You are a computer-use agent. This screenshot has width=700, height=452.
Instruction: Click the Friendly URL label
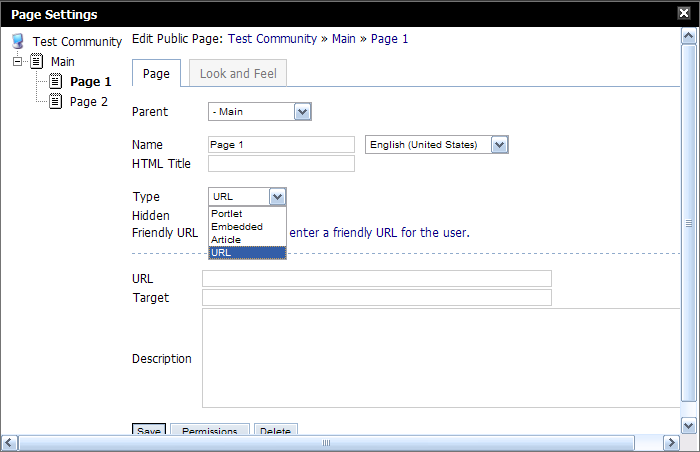[x=165, y=233]
